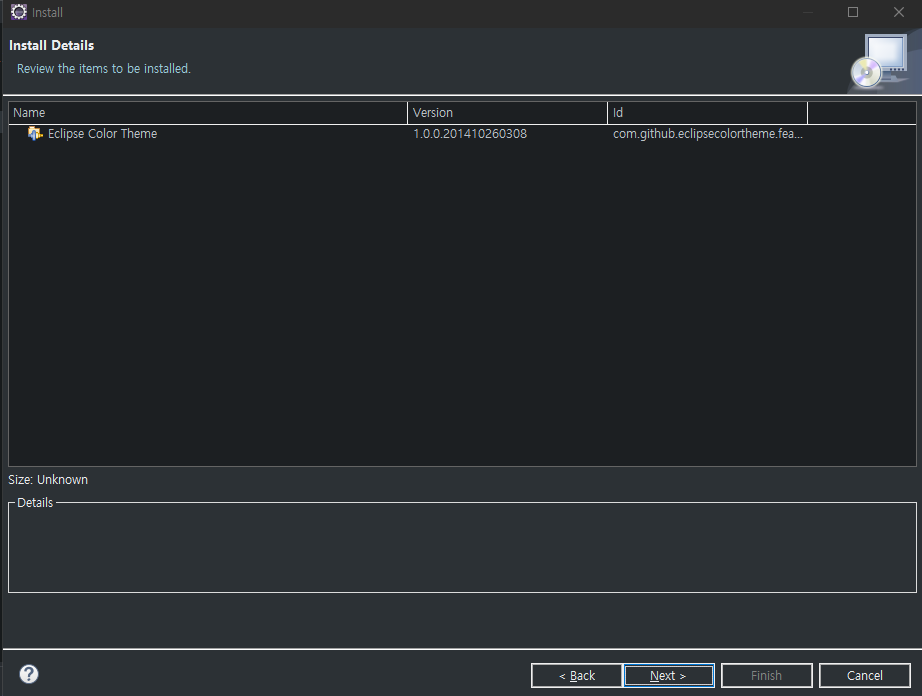Viewport: 922px width, 696px height.
Task: Click version 1.0.0.201410260308 cell
Action: coord(470,134)
